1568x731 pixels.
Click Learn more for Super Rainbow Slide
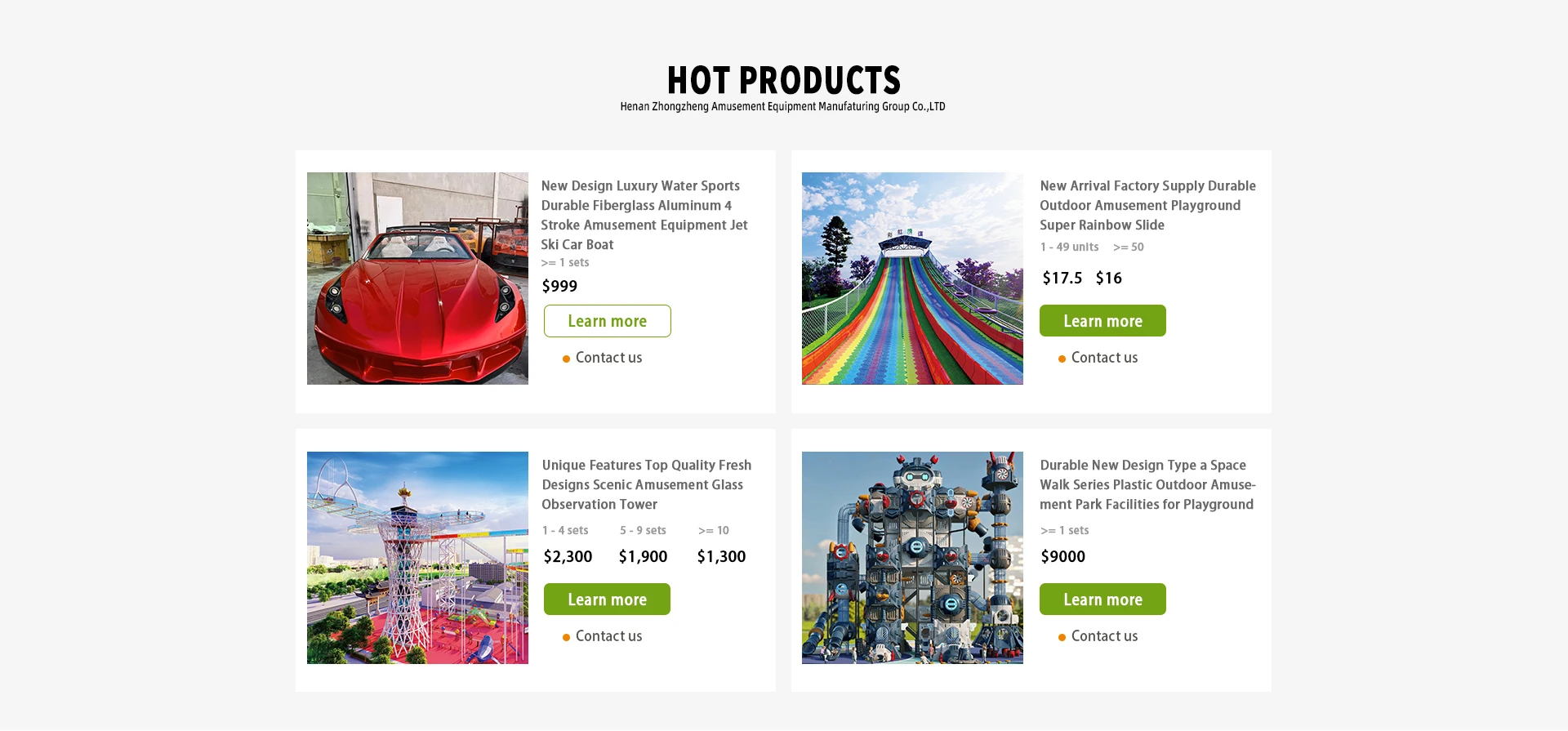pos(1102,321)
